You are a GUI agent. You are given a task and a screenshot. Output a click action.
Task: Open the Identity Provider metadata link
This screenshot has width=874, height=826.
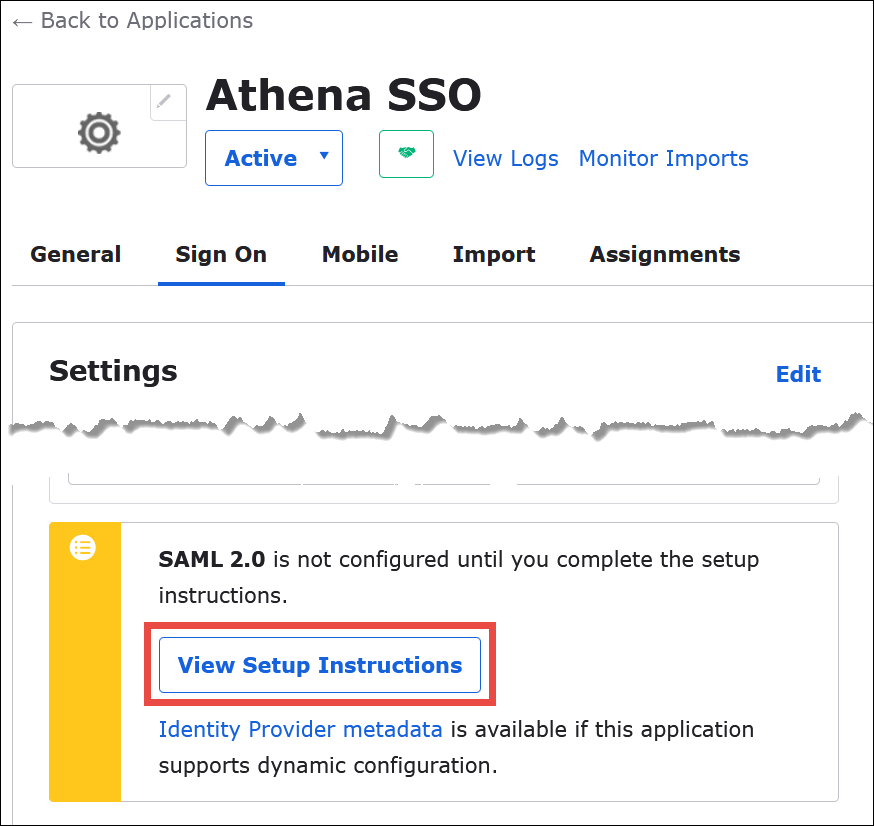pos(300,729)
